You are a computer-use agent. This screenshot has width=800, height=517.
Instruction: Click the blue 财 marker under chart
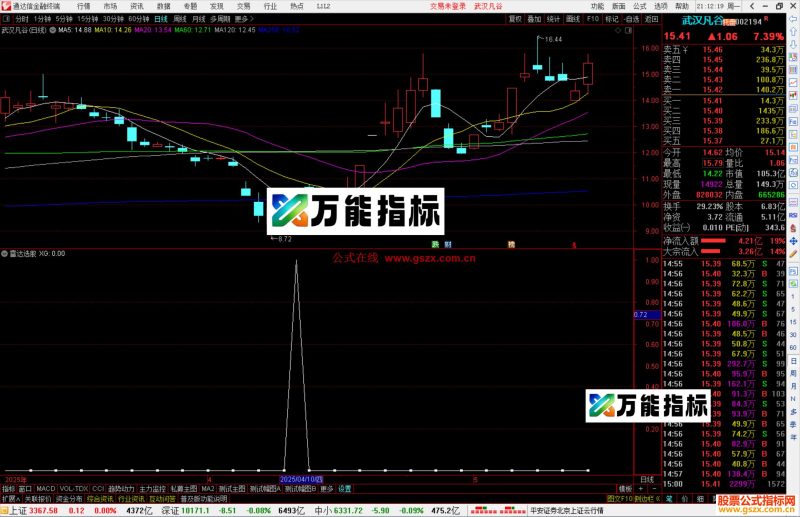click(448, 244)
